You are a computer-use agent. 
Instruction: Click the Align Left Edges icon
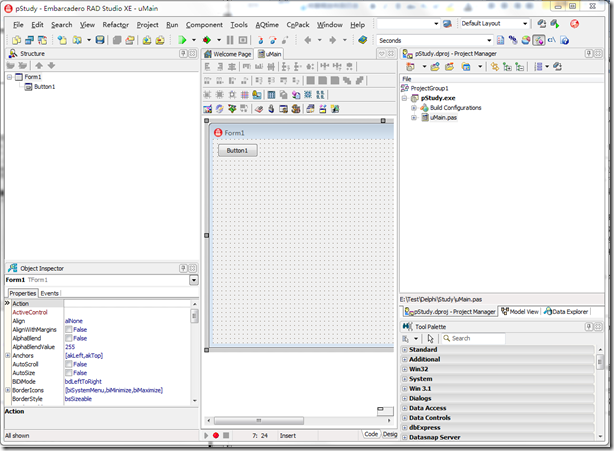tap(208, 67)
